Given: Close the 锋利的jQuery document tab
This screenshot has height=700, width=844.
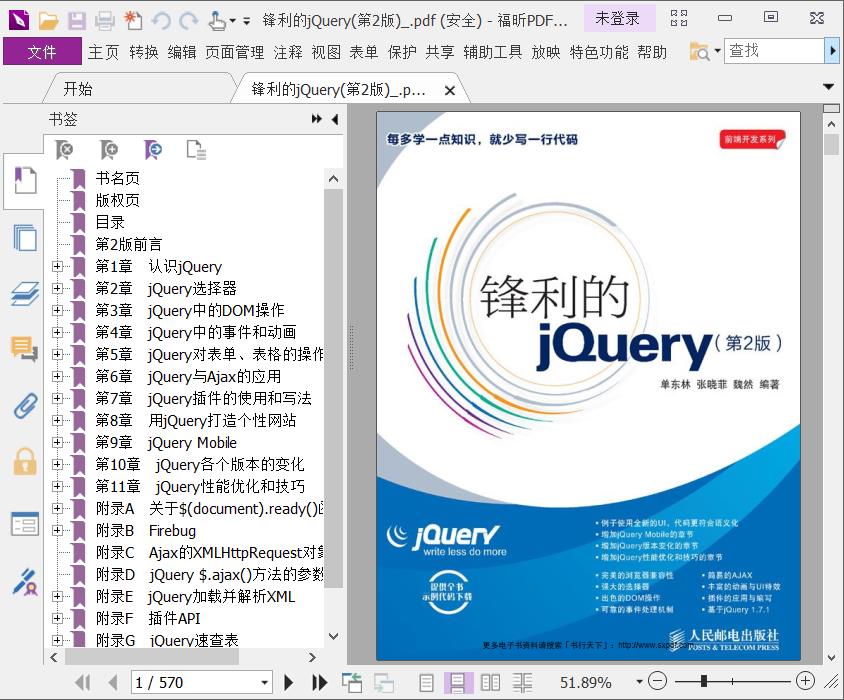Looking at the screenshot, I should [x=450, y=90].
